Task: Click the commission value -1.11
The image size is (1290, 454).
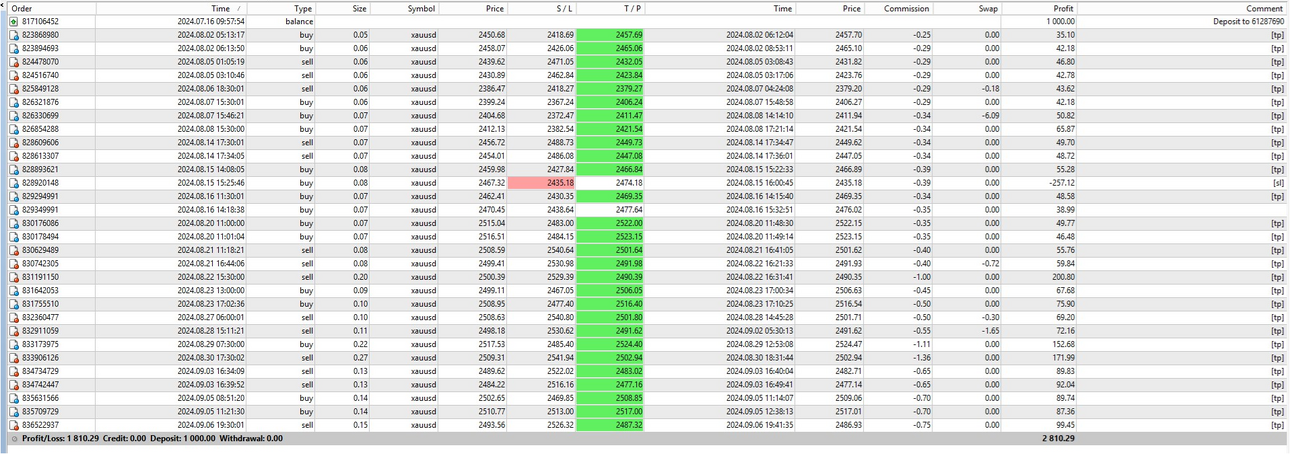Action: 920,344
